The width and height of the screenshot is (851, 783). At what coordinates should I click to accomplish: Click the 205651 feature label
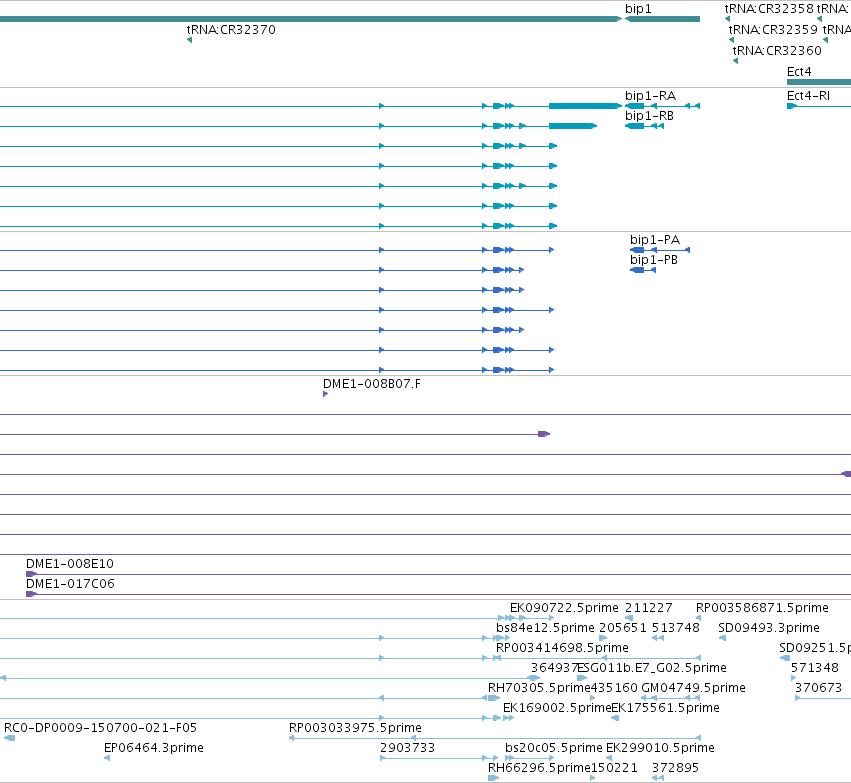[x=623, y=627]
